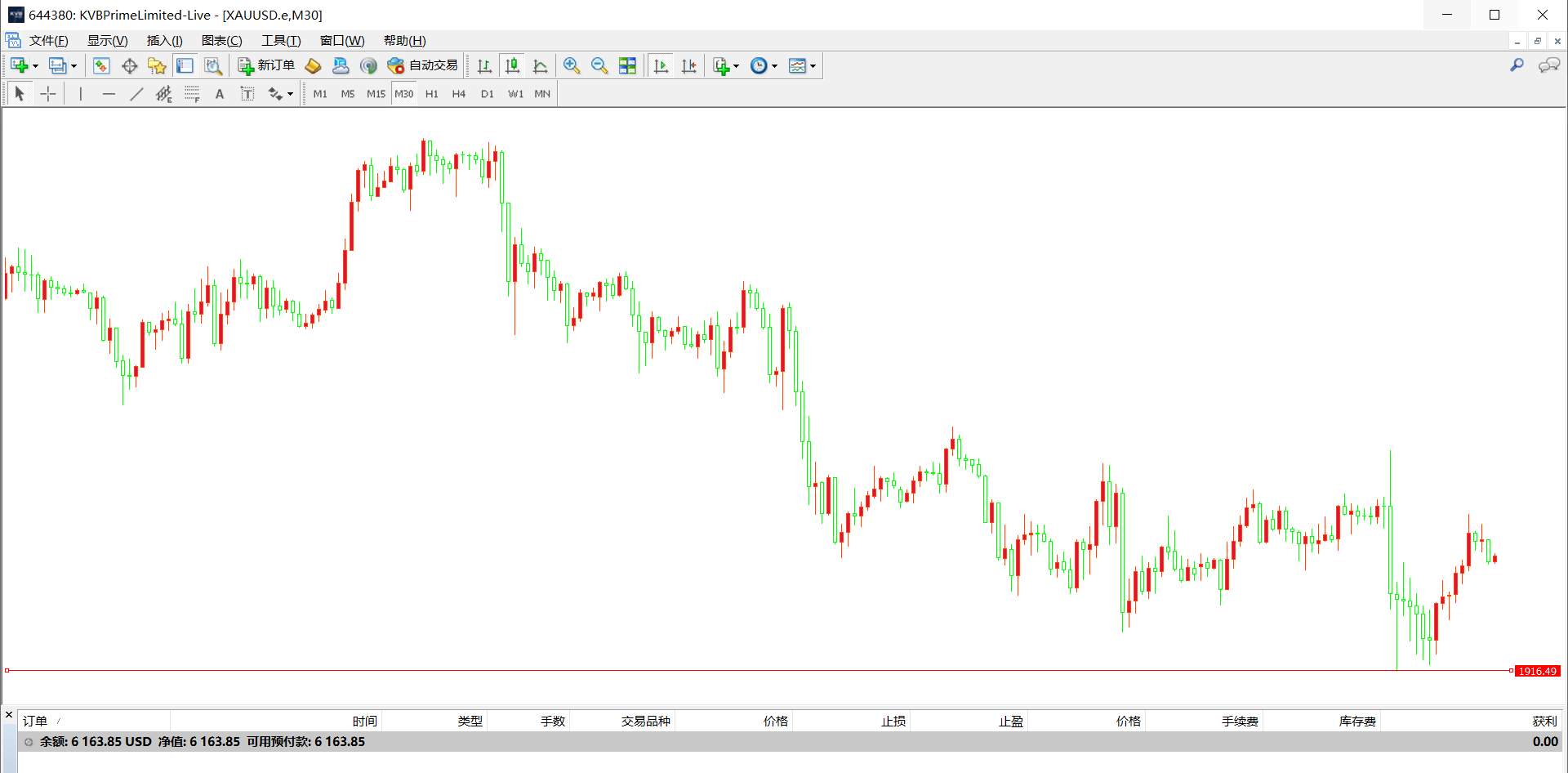Click the zoom in magnifier icon

[572, 66]
